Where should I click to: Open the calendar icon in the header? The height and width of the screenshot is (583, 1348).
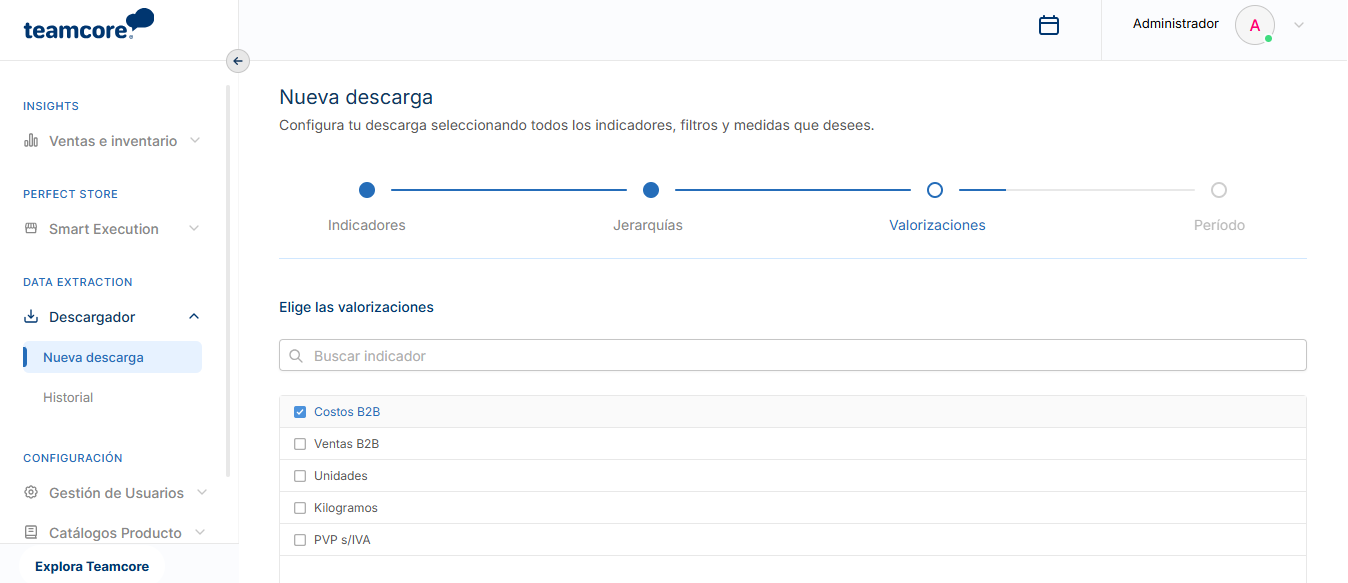click(x=1049, y=25)
